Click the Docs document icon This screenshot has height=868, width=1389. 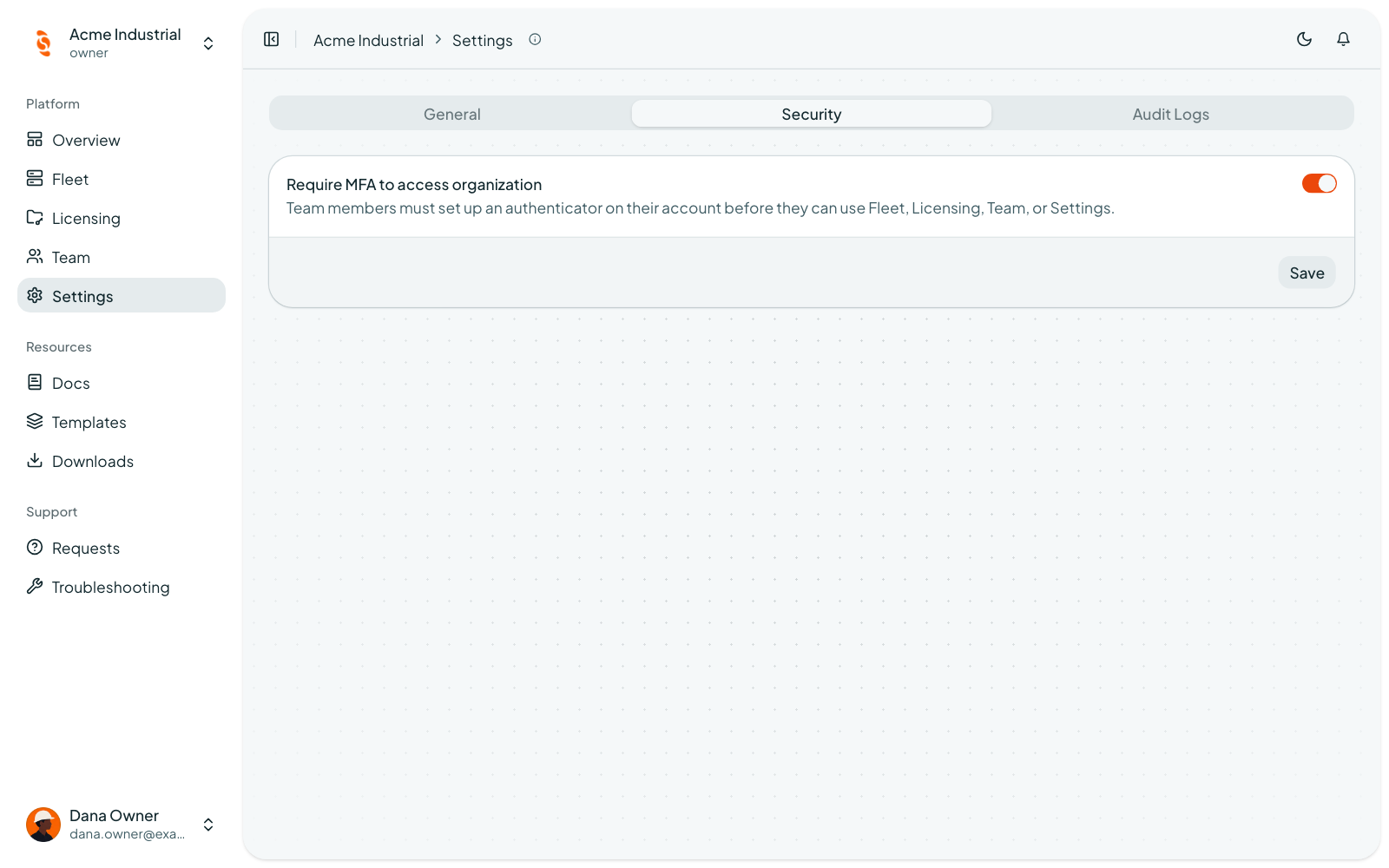(x=35, y=383)
